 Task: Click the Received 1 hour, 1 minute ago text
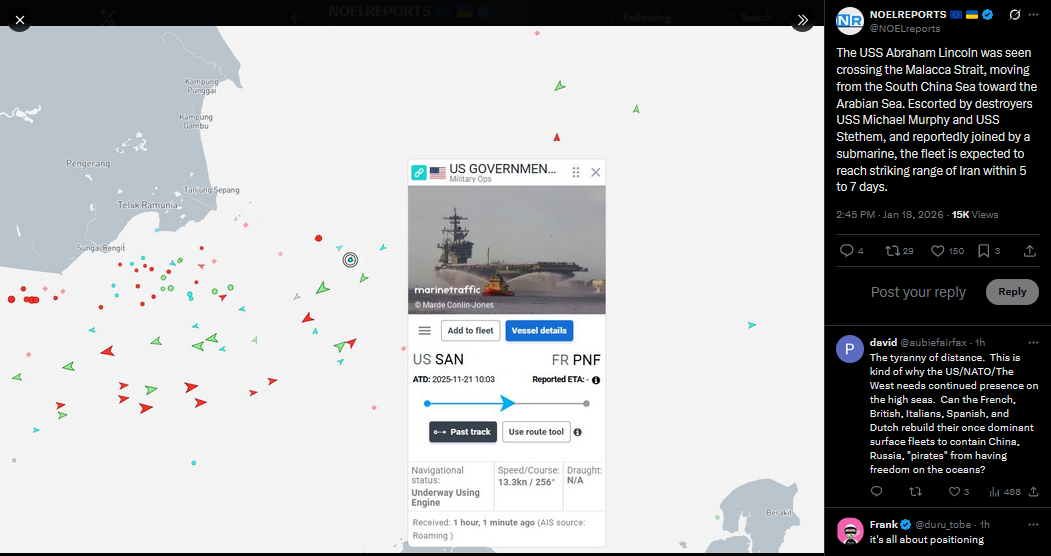click(x=499, y=529)
